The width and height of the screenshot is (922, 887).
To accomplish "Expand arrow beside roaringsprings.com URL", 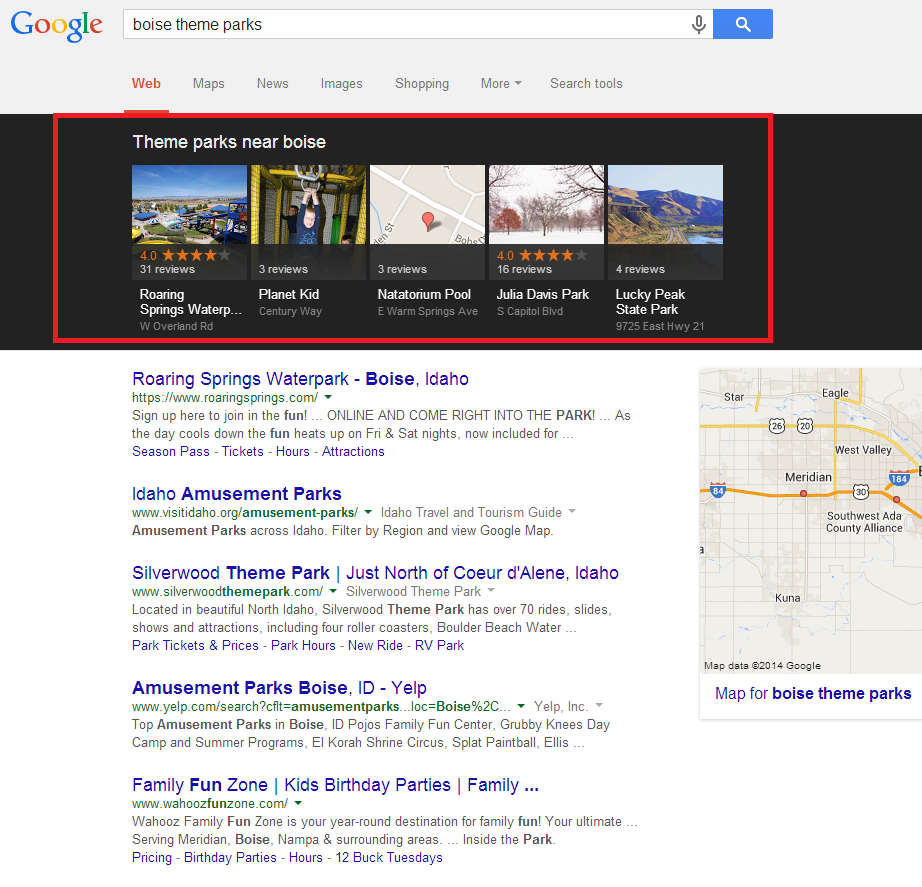I will [328, 398].
